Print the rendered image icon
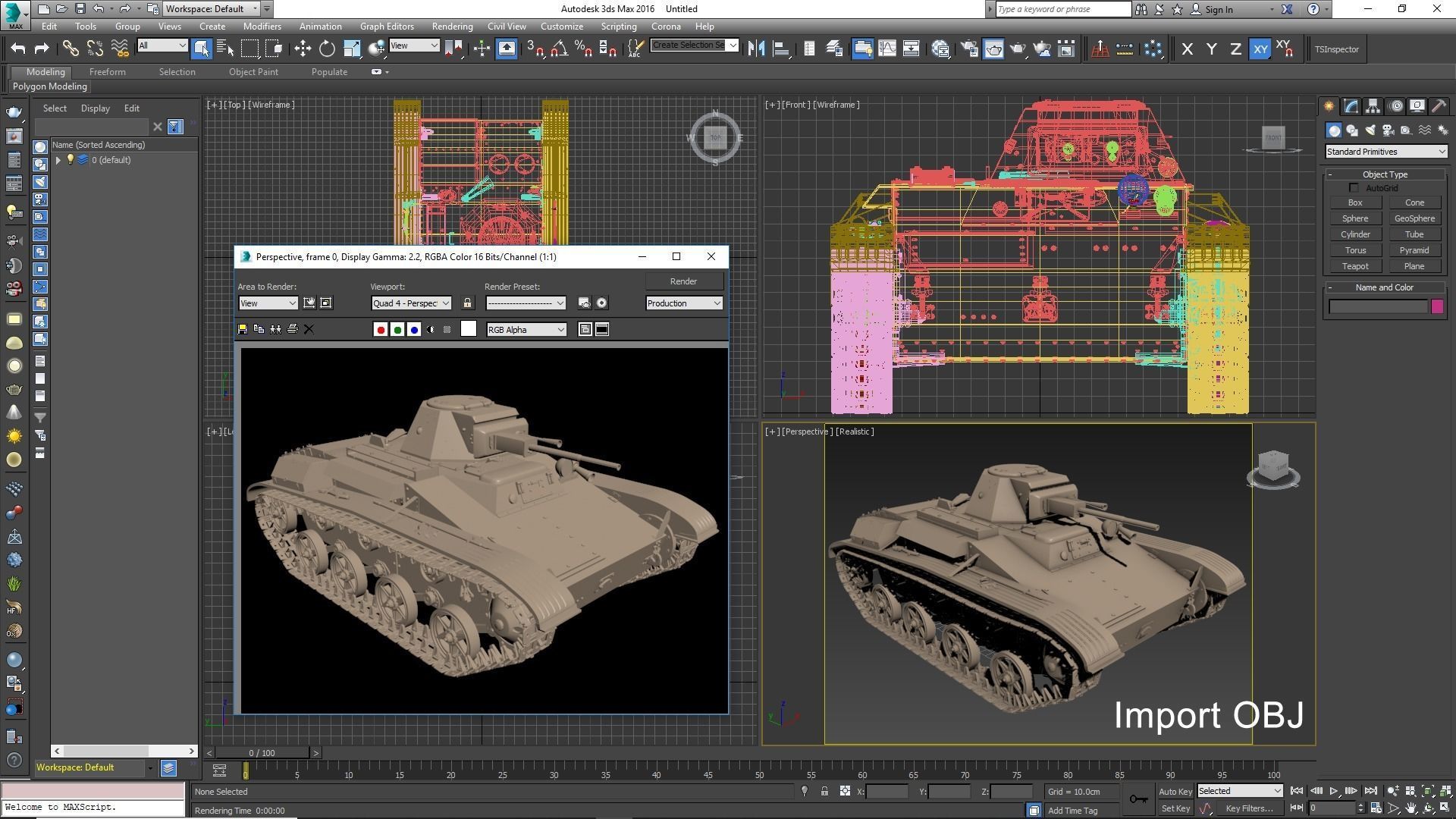Screen dimensions: 1456x819 [292, 329]
